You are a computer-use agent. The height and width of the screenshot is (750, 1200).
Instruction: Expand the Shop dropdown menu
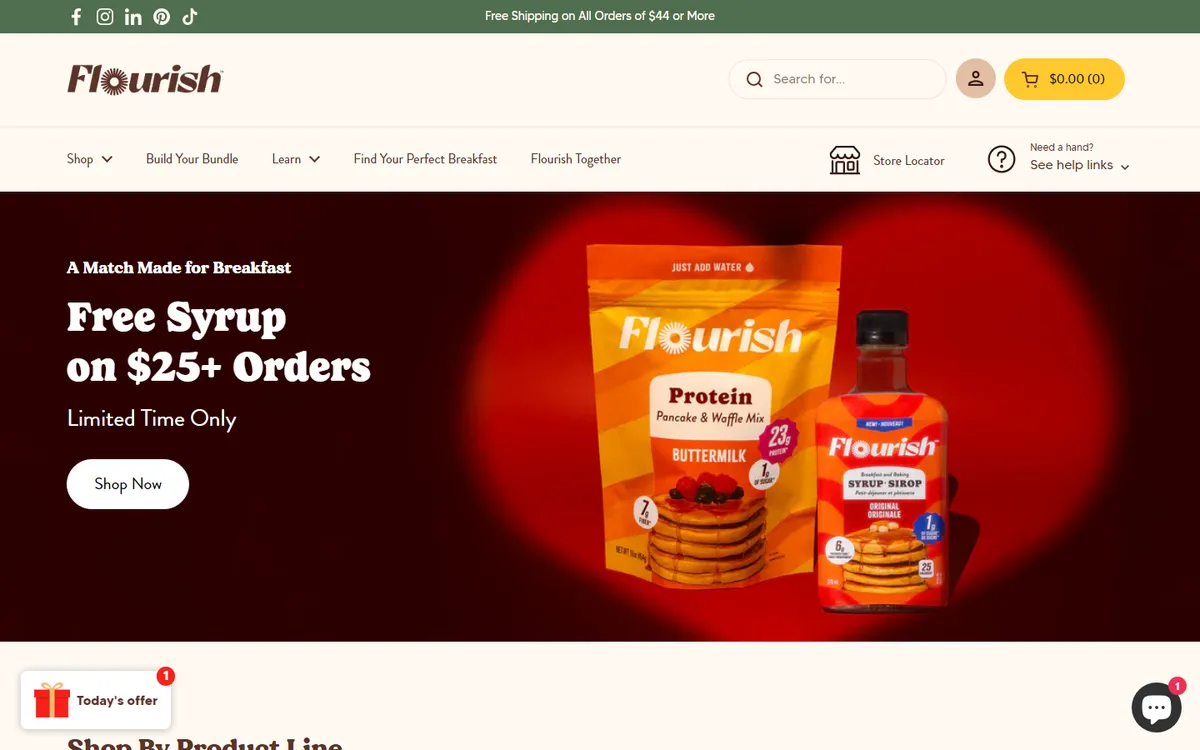(x=90, y=159)
